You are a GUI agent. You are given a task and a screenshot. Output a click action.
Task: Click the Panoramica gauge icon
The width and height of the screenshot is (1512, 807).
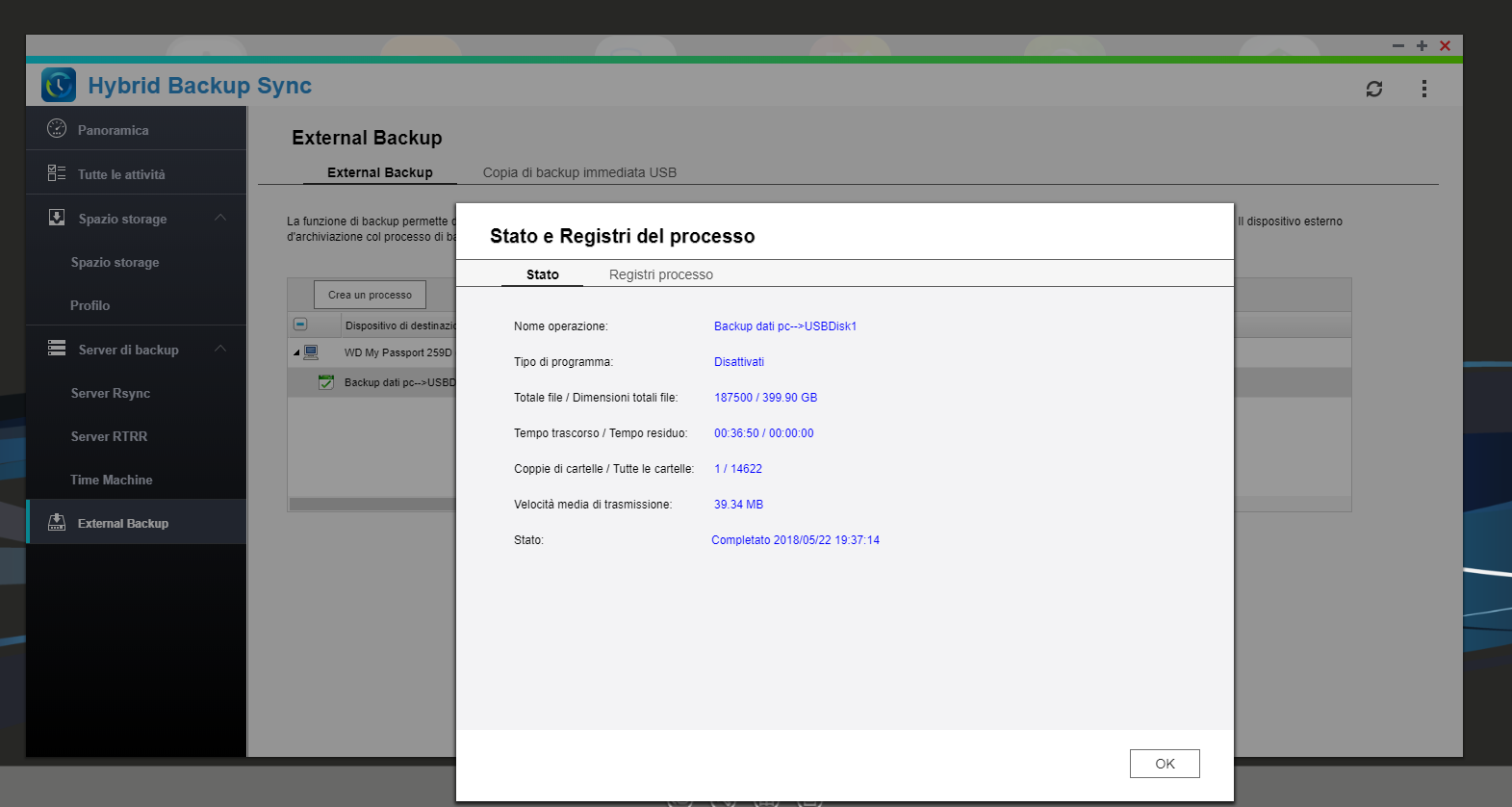tap(57, 129)
